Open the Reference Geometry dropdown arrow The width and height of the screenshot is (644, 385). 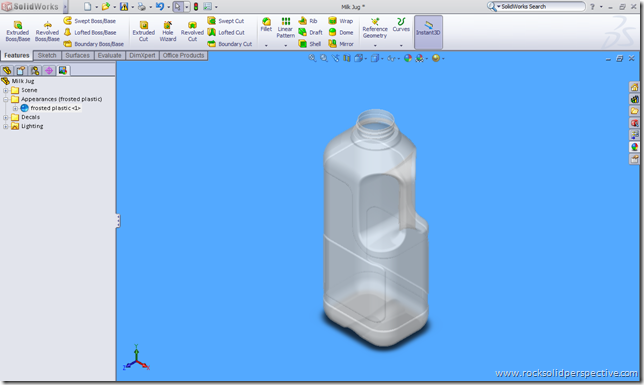point(375,45)
